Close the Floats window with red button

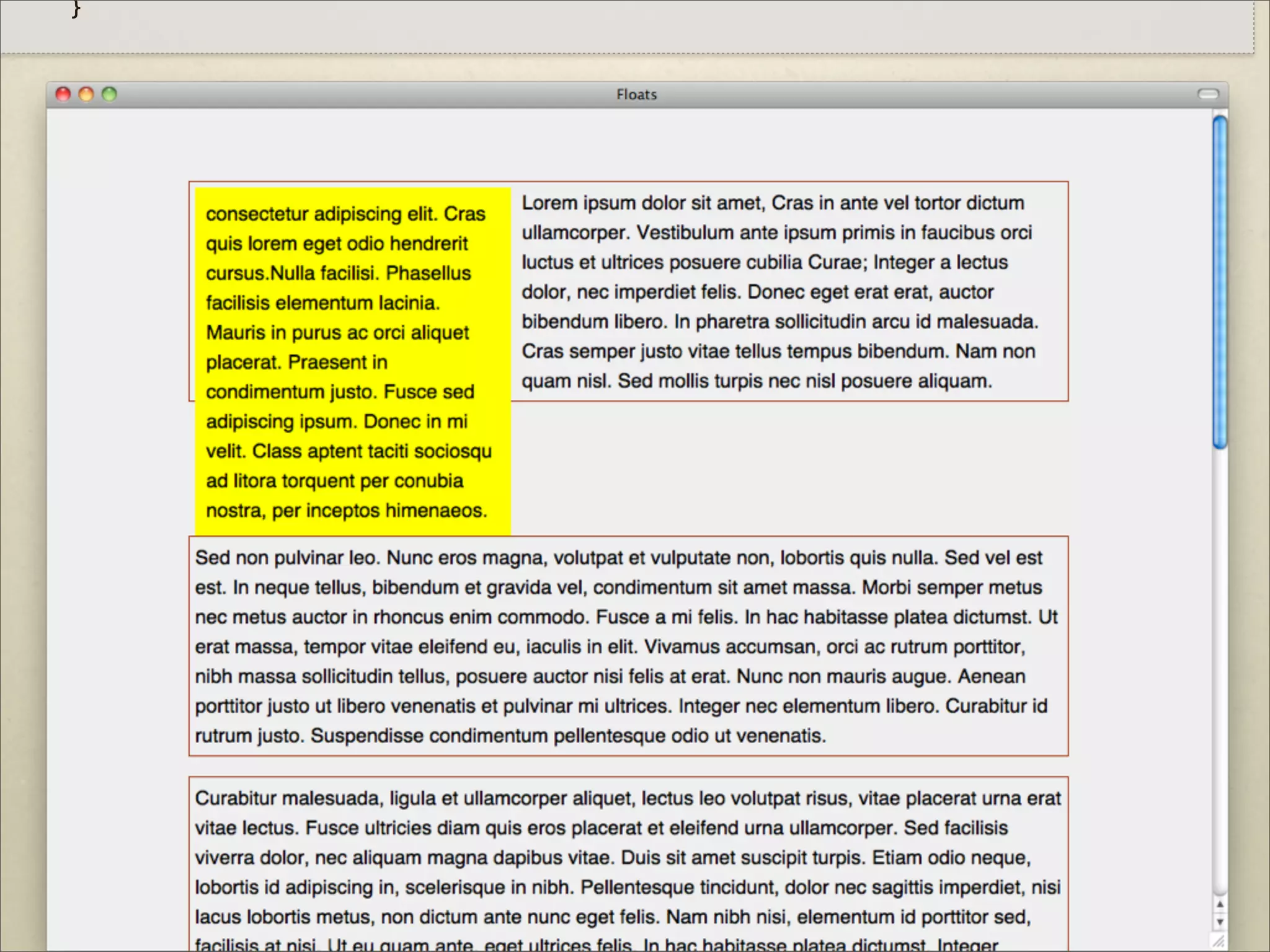(x=63, y=94)
